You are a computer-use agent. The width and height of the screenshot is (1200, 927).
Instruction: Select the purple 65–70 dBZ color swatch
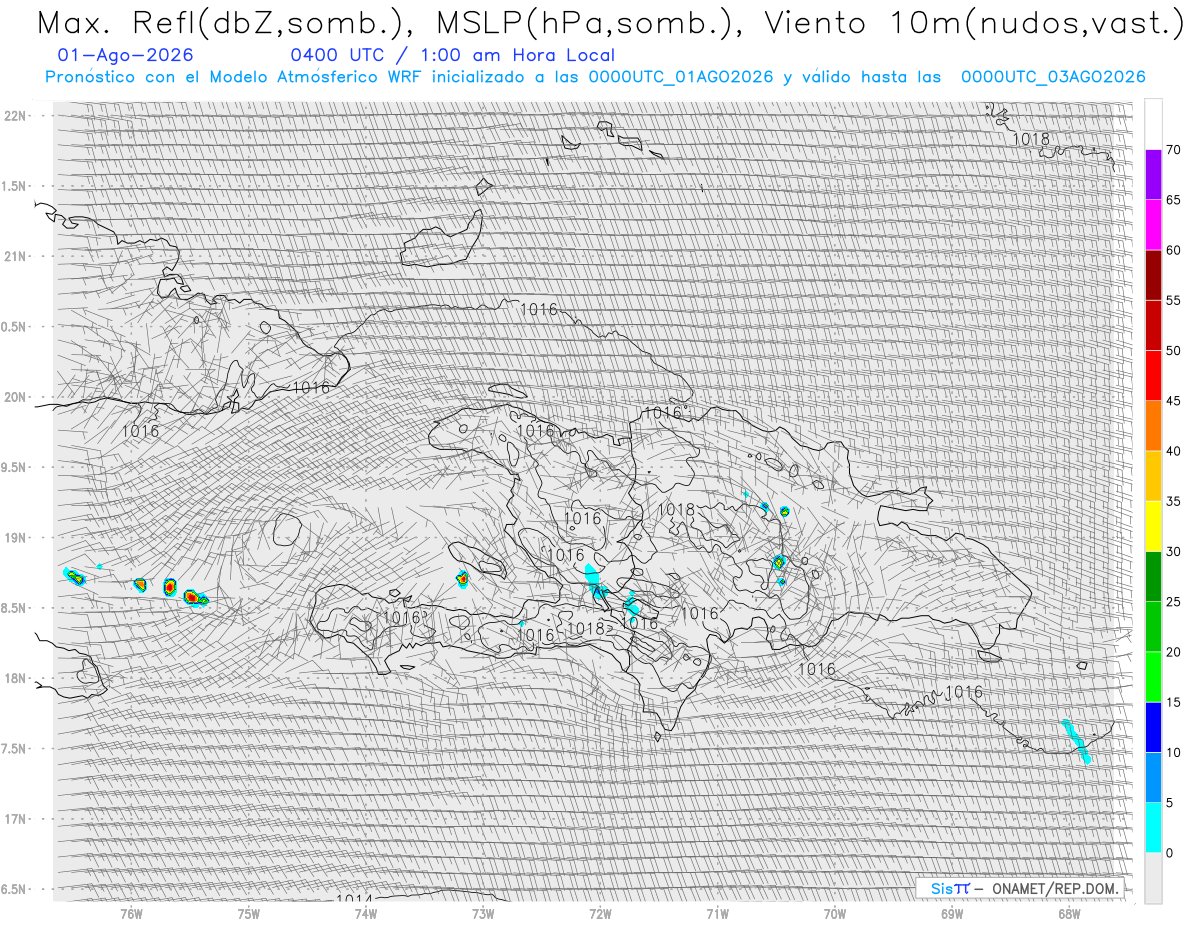pyautogui.click(x=1153, y=175)
